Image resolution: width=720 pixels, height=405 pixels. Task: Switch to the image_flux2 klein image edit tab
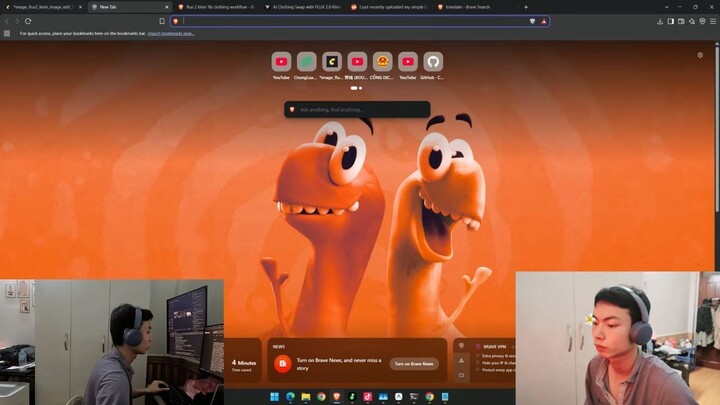[x=42, y=7]
